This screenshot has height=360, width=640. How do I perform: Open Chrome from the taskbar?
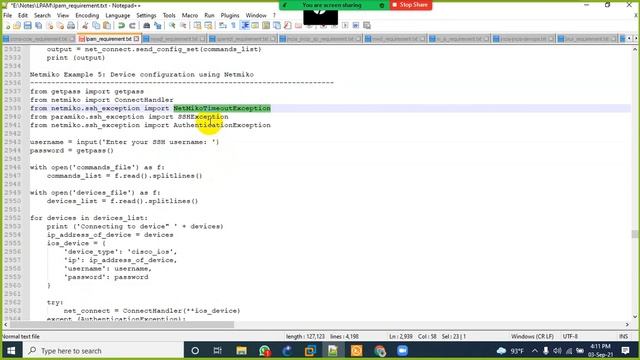[380, 351]
